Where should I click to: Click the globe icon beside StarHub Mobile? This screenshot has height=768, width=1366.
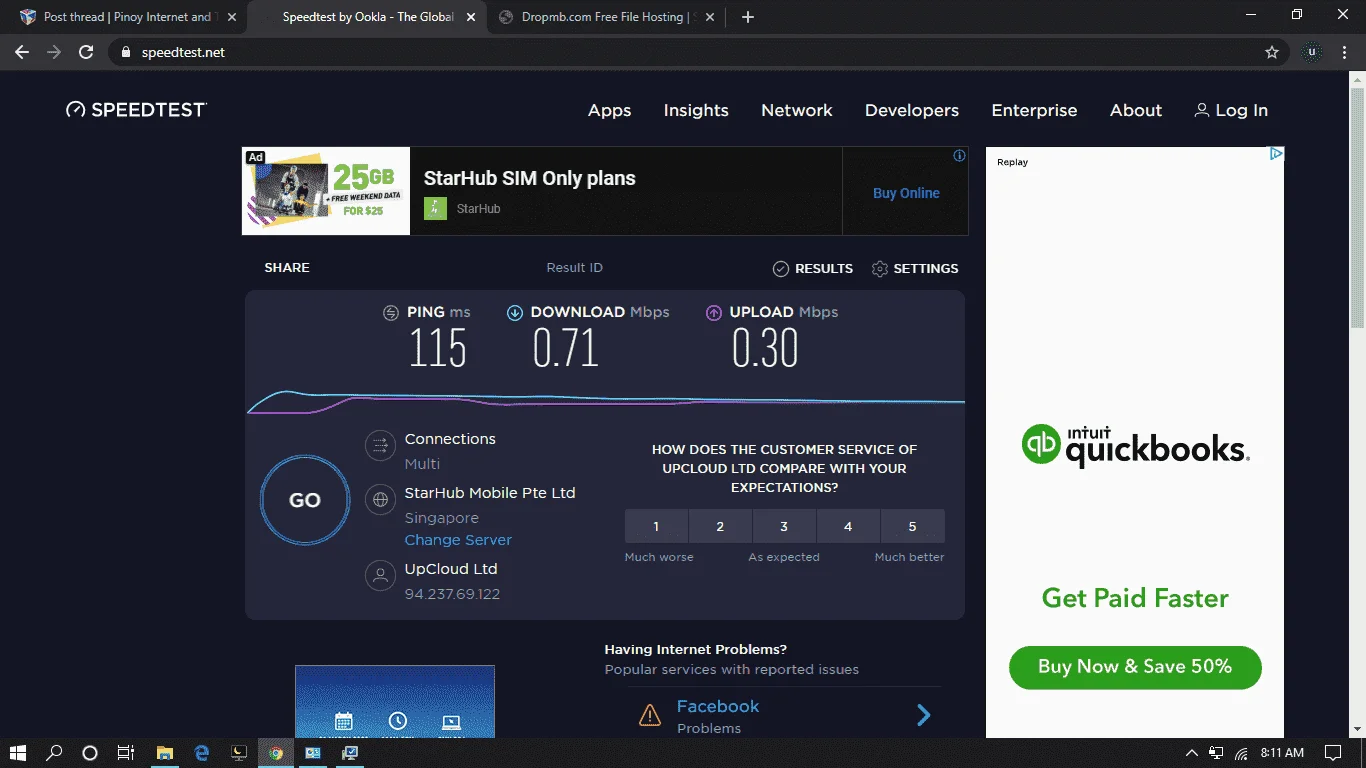tap(380, 499)
